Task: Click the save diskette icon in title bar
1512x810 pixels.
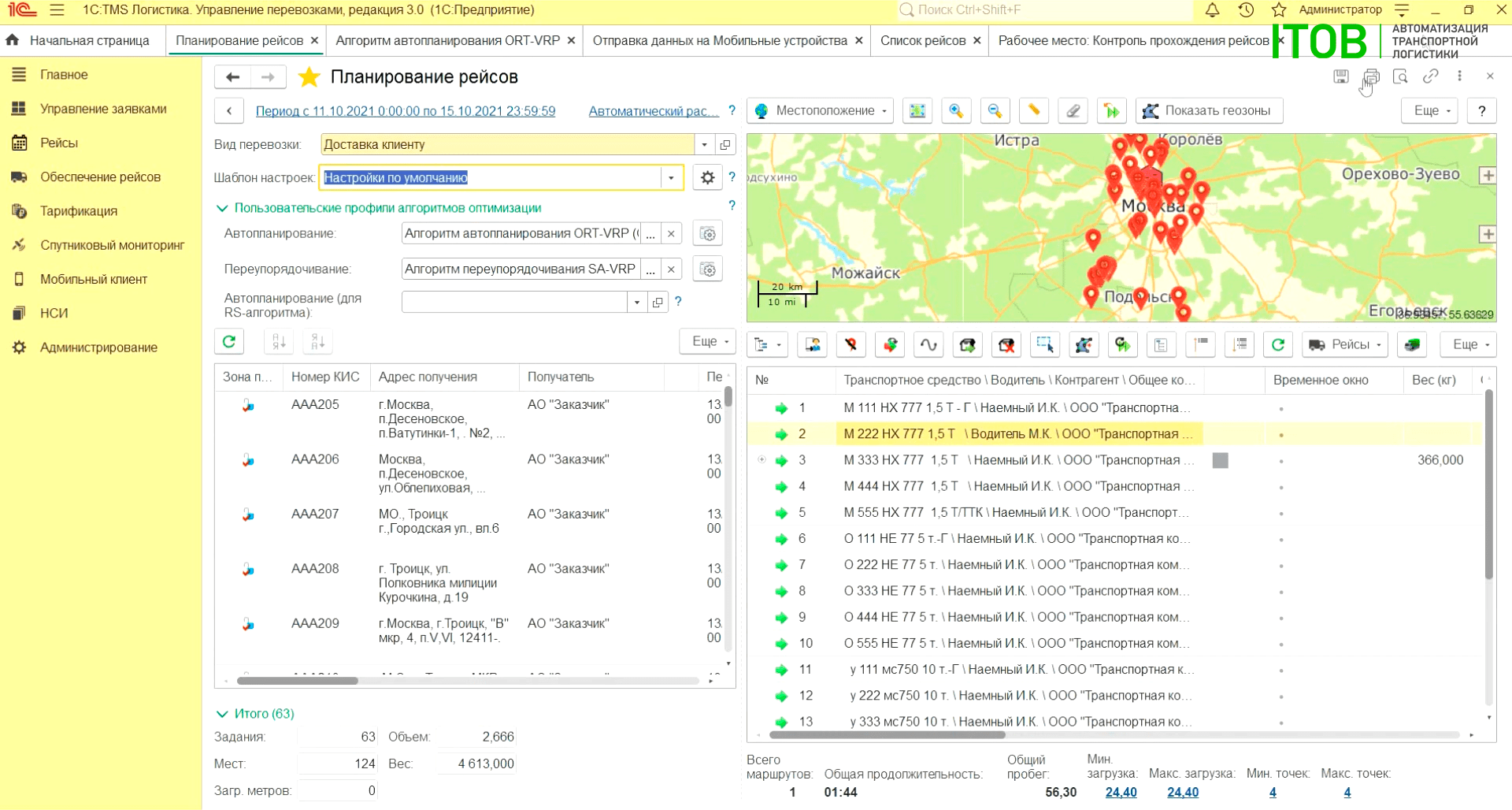Action: click(1341, 76)
